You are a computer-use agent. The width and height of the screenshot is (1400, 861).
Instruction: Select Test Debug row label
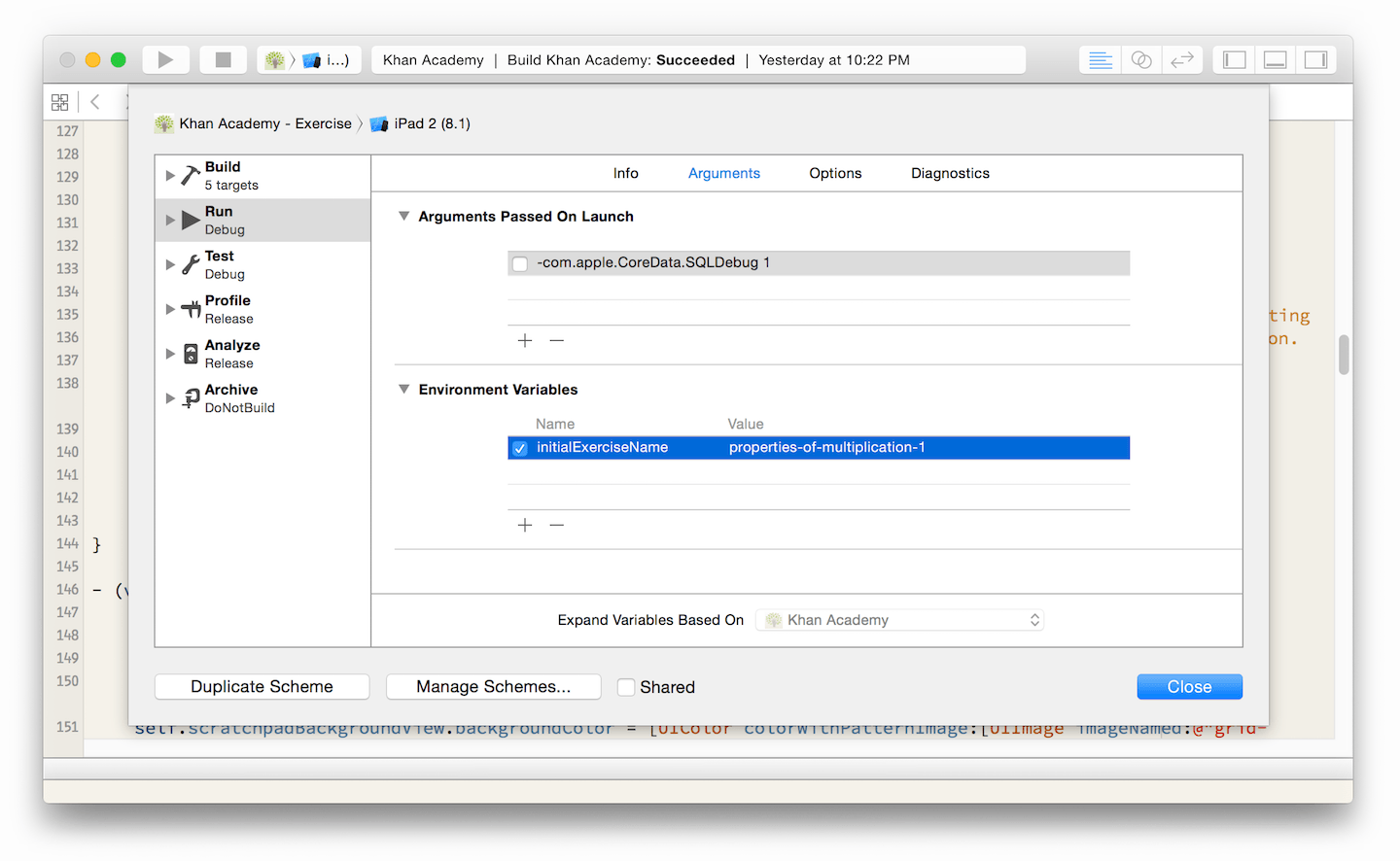click(x=225, y=265)
